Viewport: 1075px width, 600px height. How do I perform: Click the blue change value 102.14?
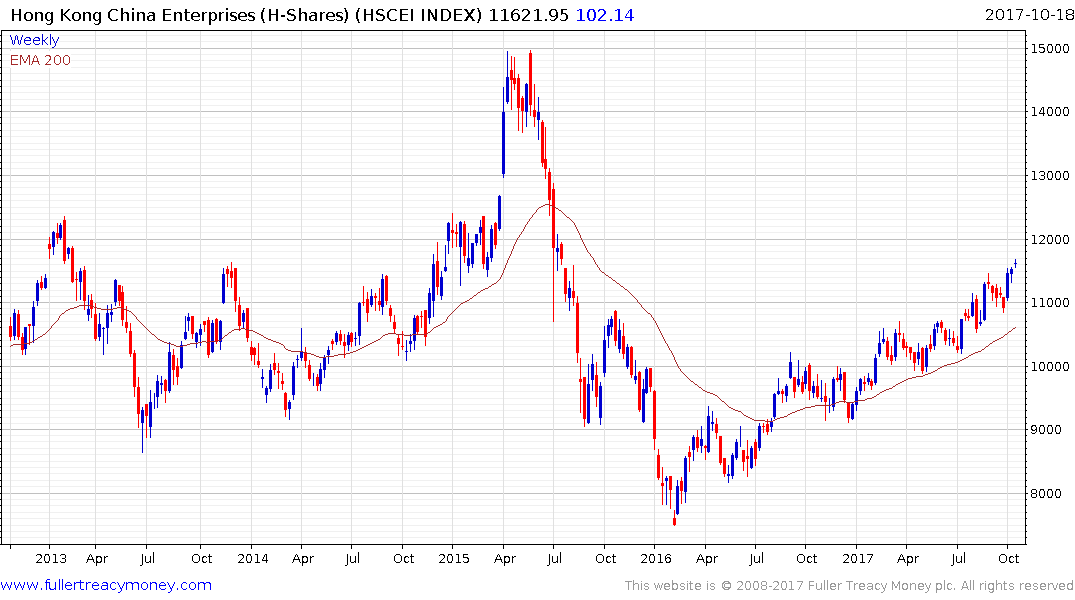[605, 15]
